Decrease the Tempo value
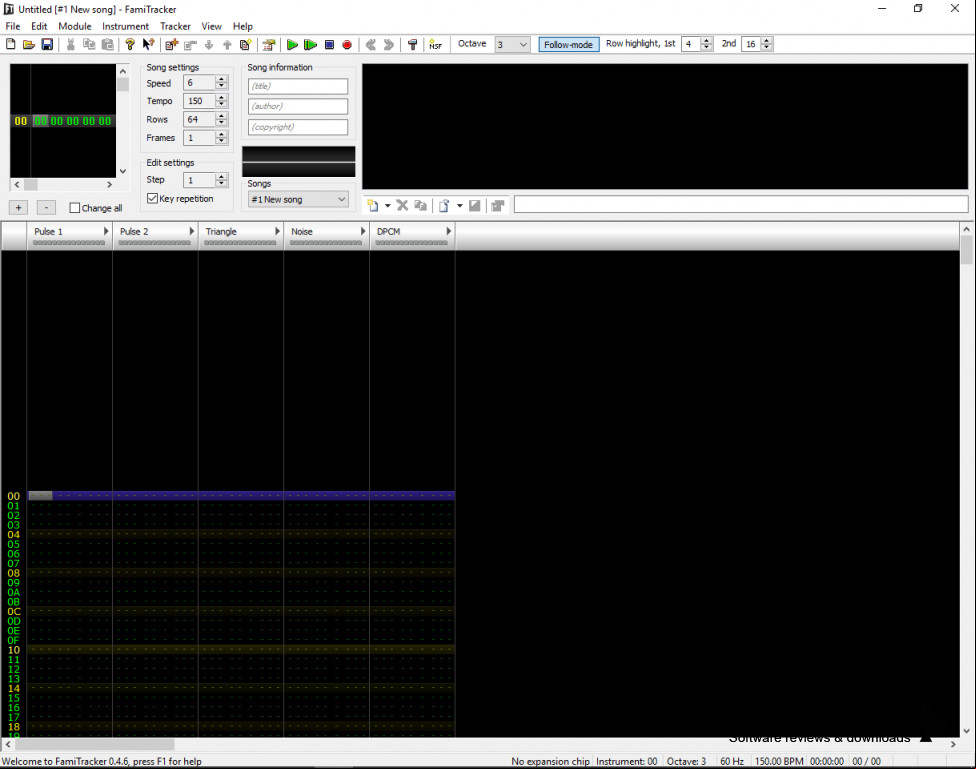Image resolution: width=976 pixels, height=769 pixels. [x=222, y=104]
